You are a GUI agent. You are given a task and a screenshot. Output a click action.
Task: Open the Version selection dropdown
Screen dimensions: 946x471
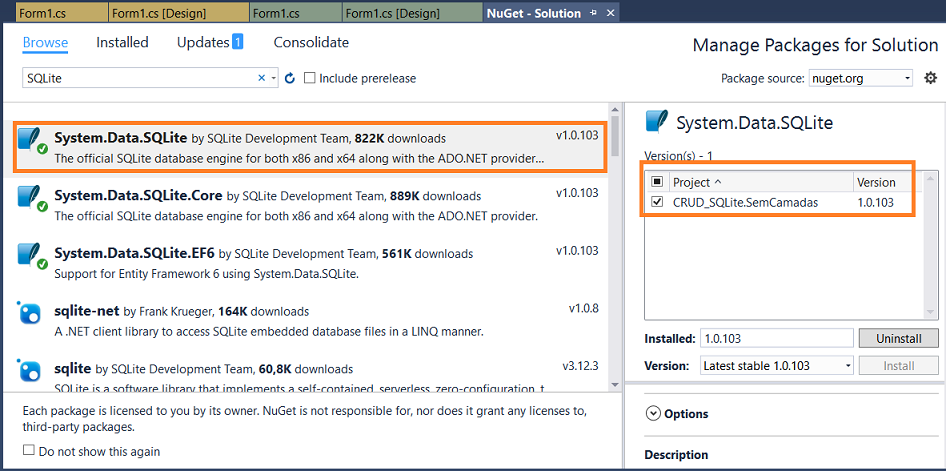point(848,365)
